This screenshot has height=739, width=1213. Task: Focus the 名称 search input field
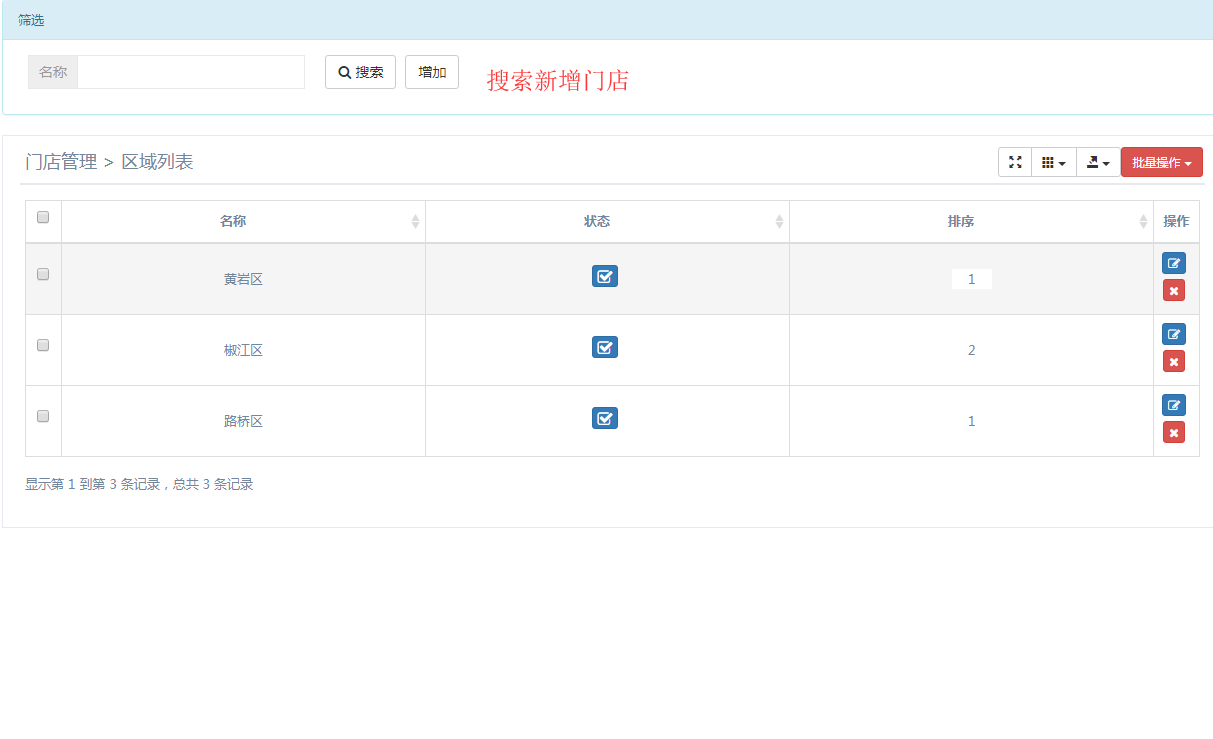pyautogui.click(x=191, y=72)
